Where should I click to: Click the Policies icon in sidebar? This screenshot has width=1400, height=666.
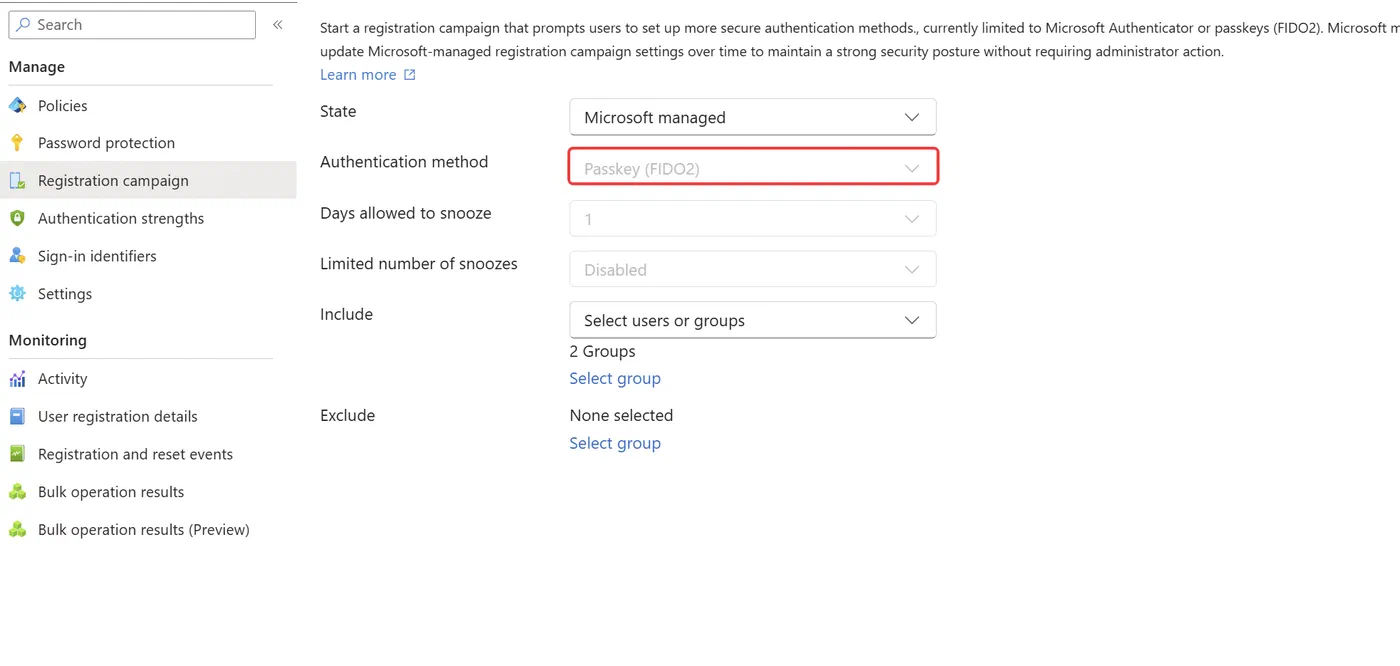17,105
